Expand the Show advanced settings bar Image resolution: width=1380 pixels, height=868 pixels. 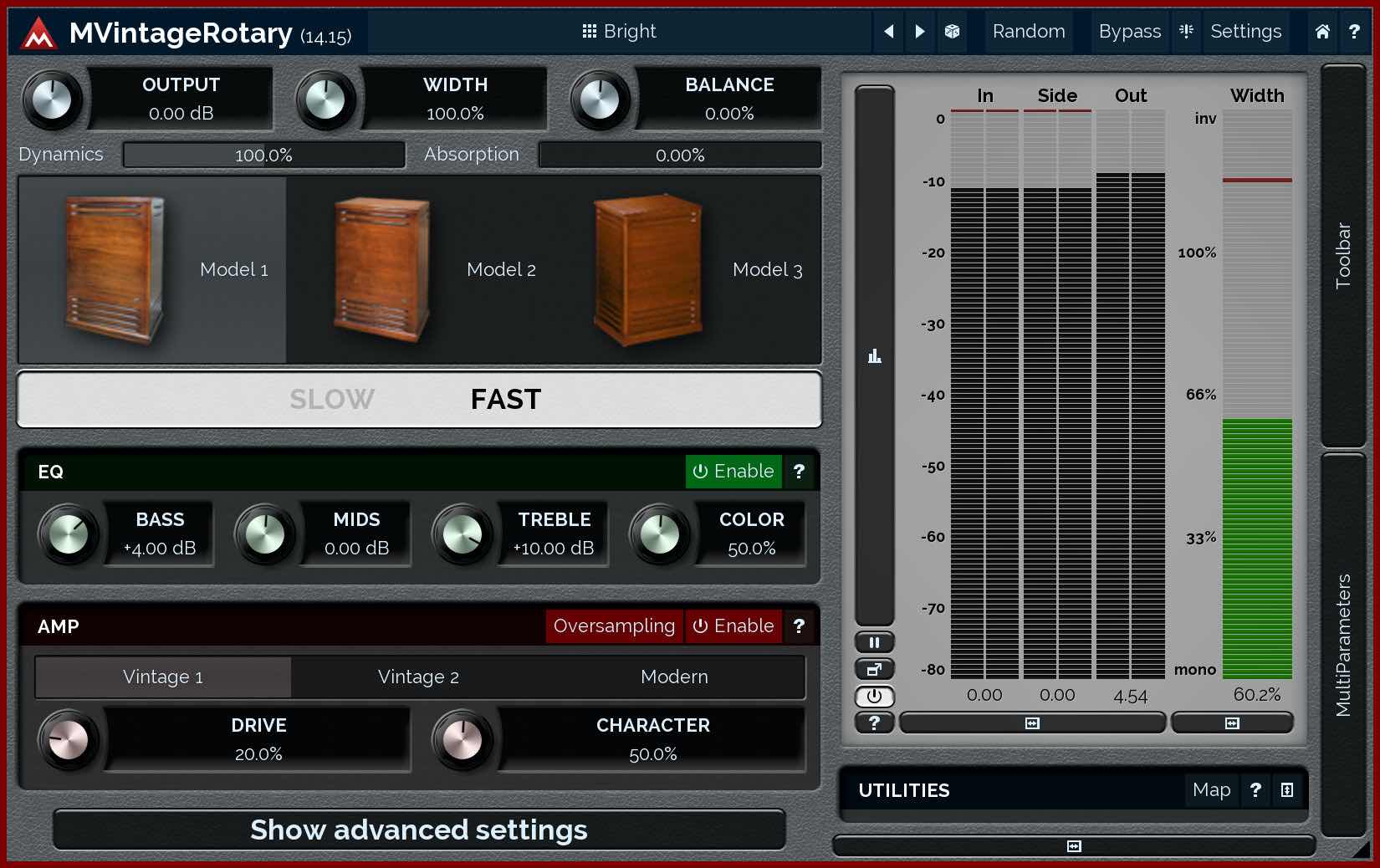coord(419,830)
